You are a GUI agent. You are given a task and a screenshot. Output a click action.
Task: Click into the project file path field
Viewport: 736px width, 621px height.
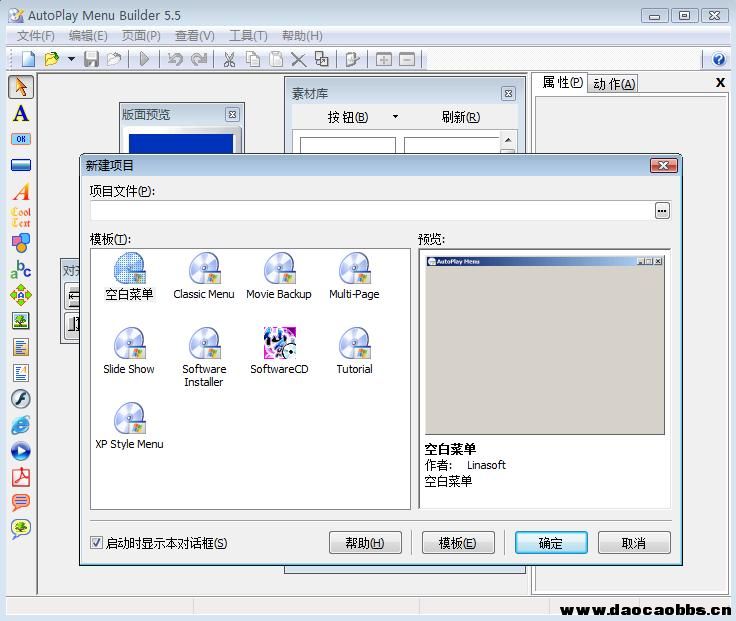370,210
